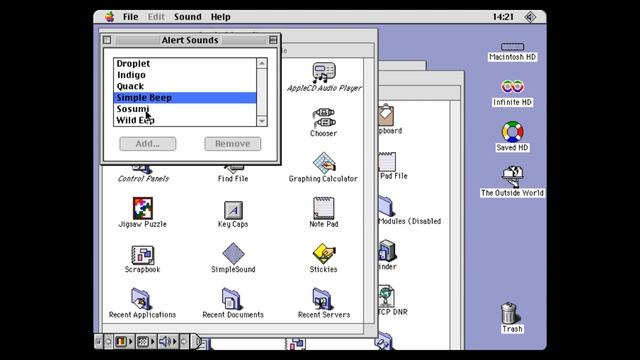
Task: Collapse the Control Strip using its end tab
Action: click(x=196, y=342)
